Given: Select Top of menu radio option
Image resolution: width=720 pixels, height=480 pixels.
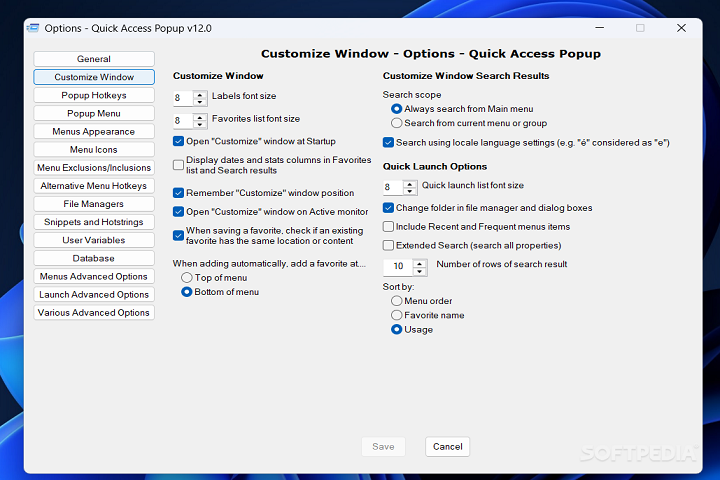Looking at the screenshot, I should pos(186,277).
